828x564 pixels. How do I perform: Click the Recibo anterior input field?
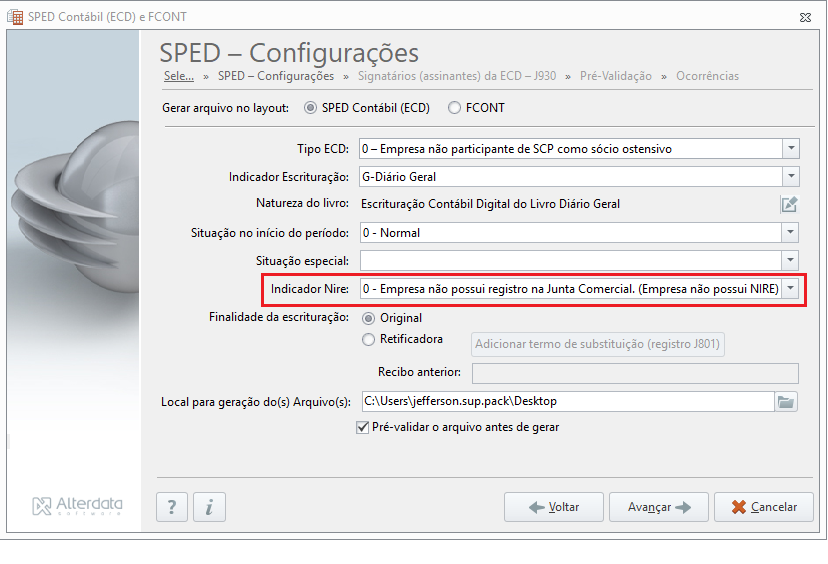(635, 373)
